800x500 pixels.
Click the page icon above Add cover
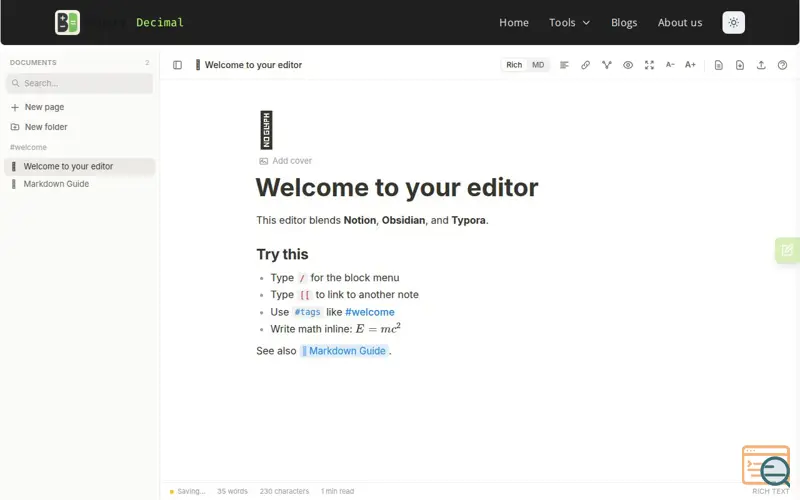pyautogui.click(x=266, y=130)
